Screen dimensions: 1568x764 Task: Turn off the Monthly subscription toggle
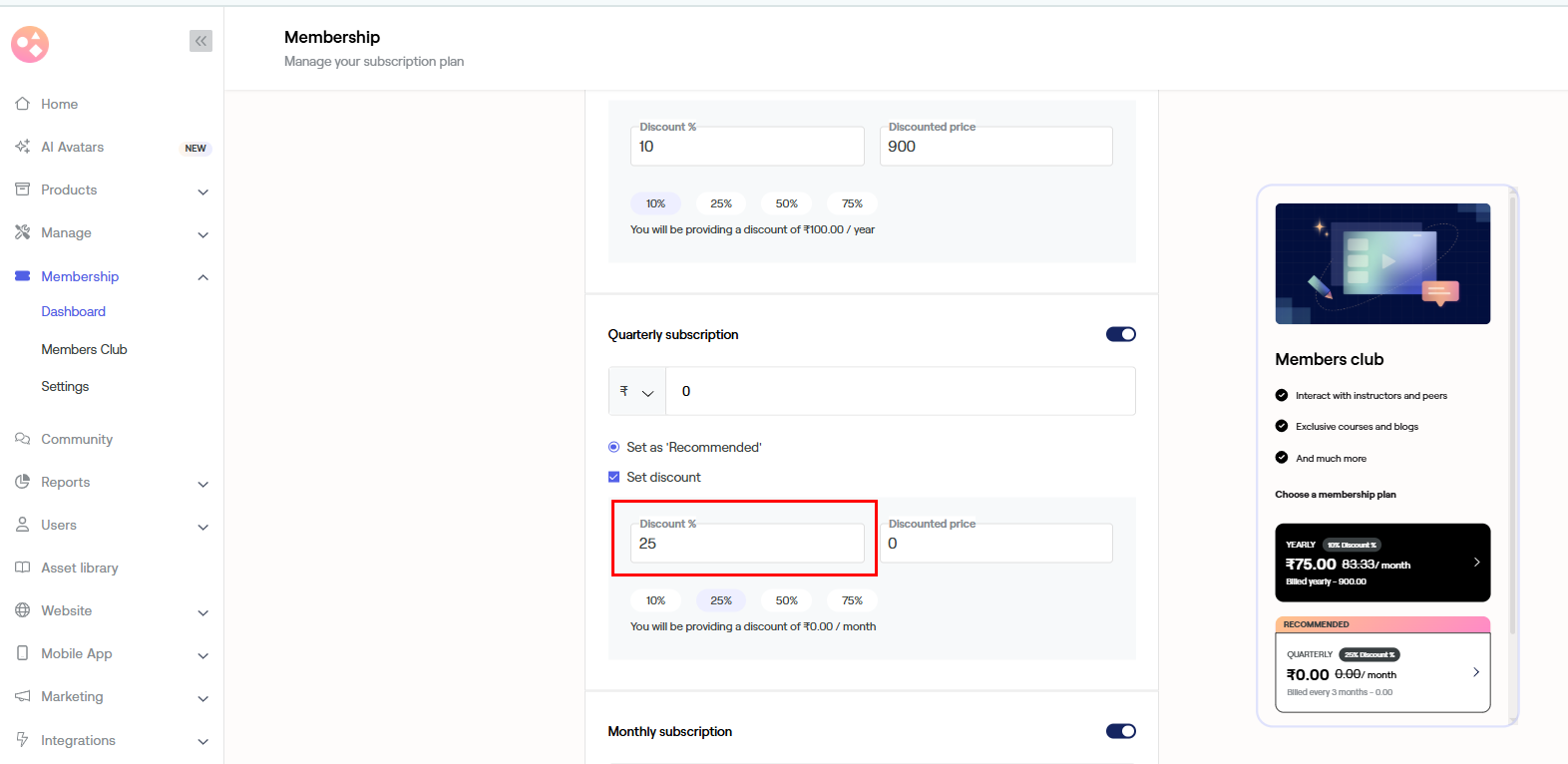tap(1120, 731)
